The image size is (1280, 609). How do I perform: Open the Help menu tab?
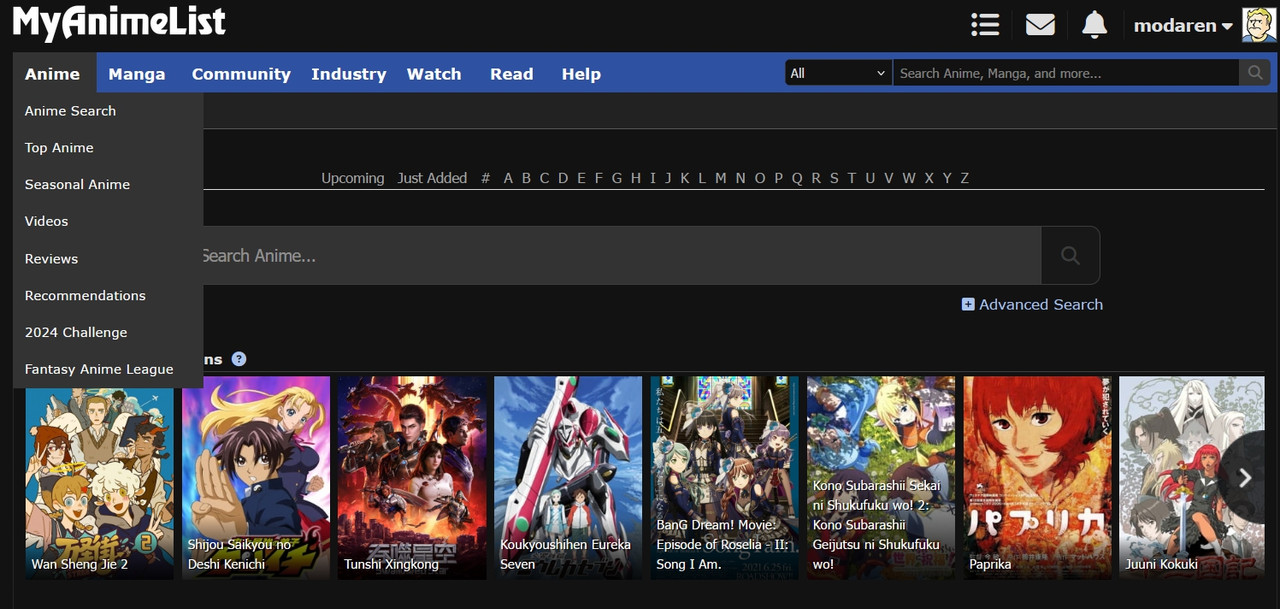click(581, 74)
